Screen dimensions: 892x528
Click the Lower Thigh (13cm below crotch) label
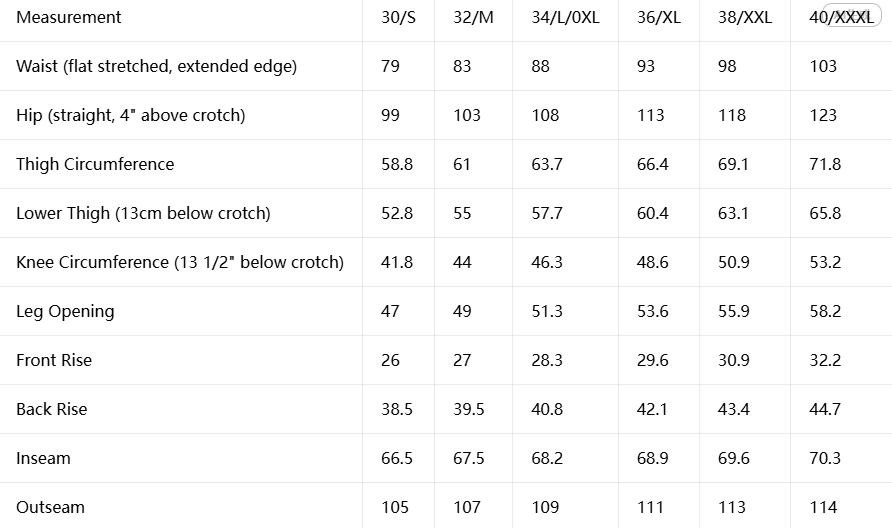coord(143,213)
